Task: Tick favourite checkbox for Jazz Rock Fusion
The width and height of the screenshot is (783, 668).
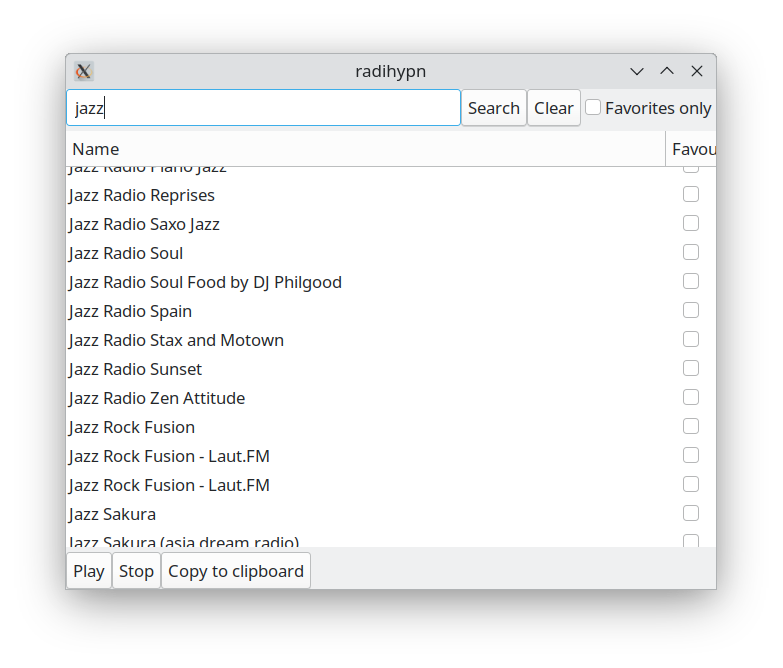Action: point(691,426)
